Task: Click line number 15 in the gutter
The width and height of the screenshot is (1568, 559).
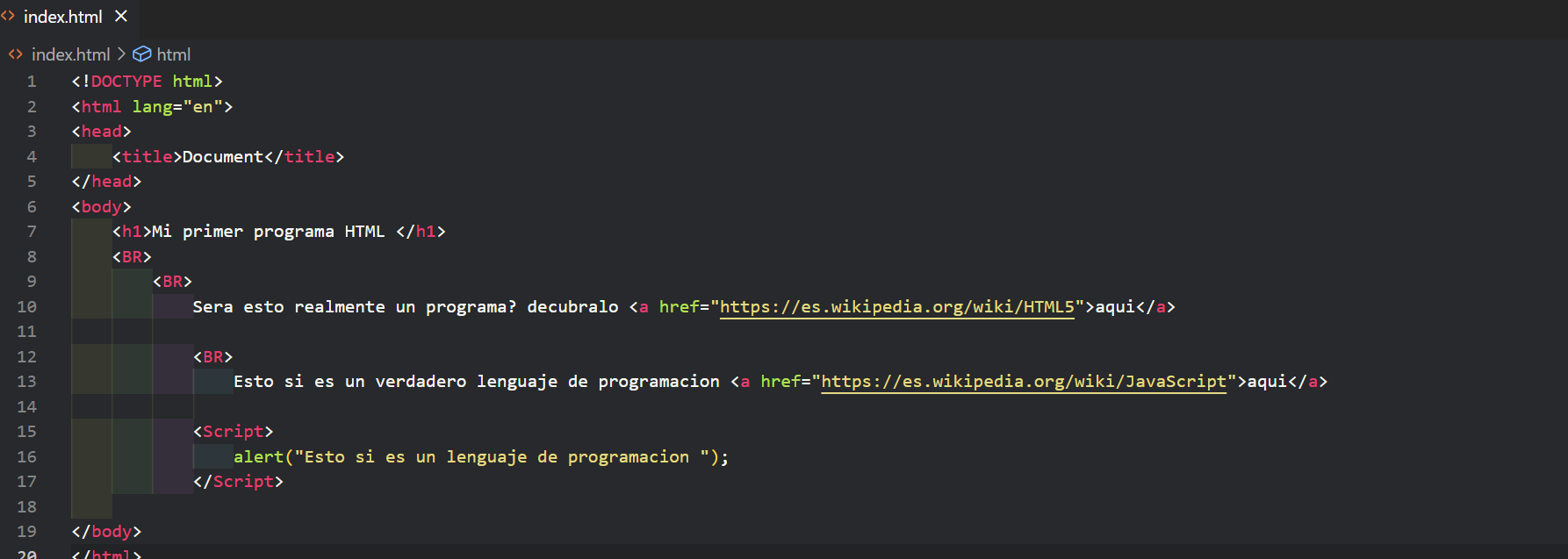Action: coord(27,432)
